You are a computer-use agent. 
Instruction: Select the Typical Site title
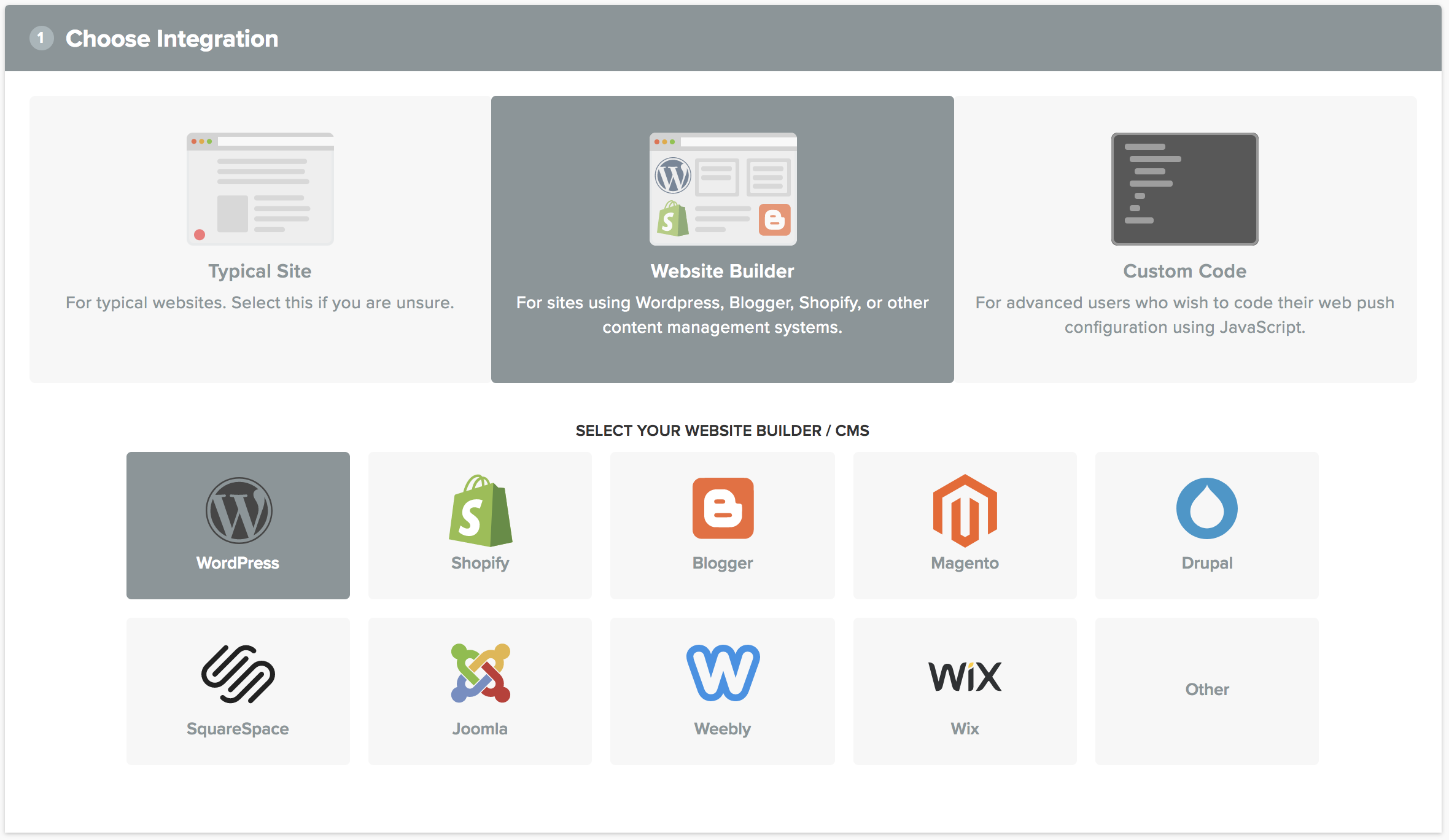pyautogui.click(x=260, y=271)
